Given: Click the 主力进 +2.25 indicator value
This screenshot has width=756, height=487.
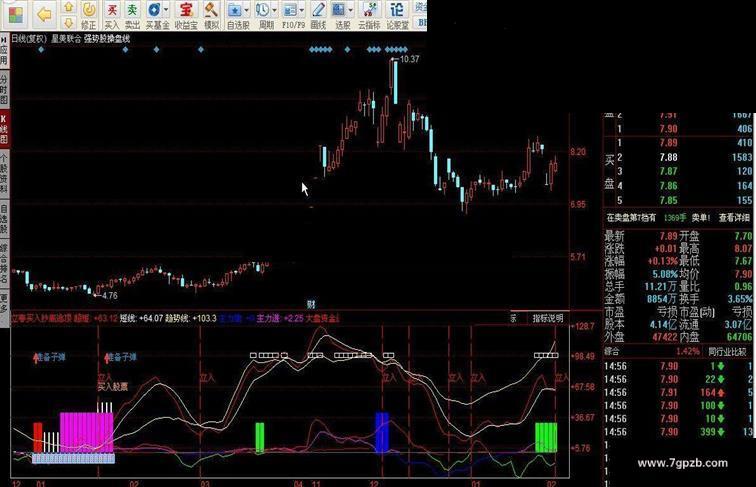Looking at the screenshot, I should tap(280, 318).
